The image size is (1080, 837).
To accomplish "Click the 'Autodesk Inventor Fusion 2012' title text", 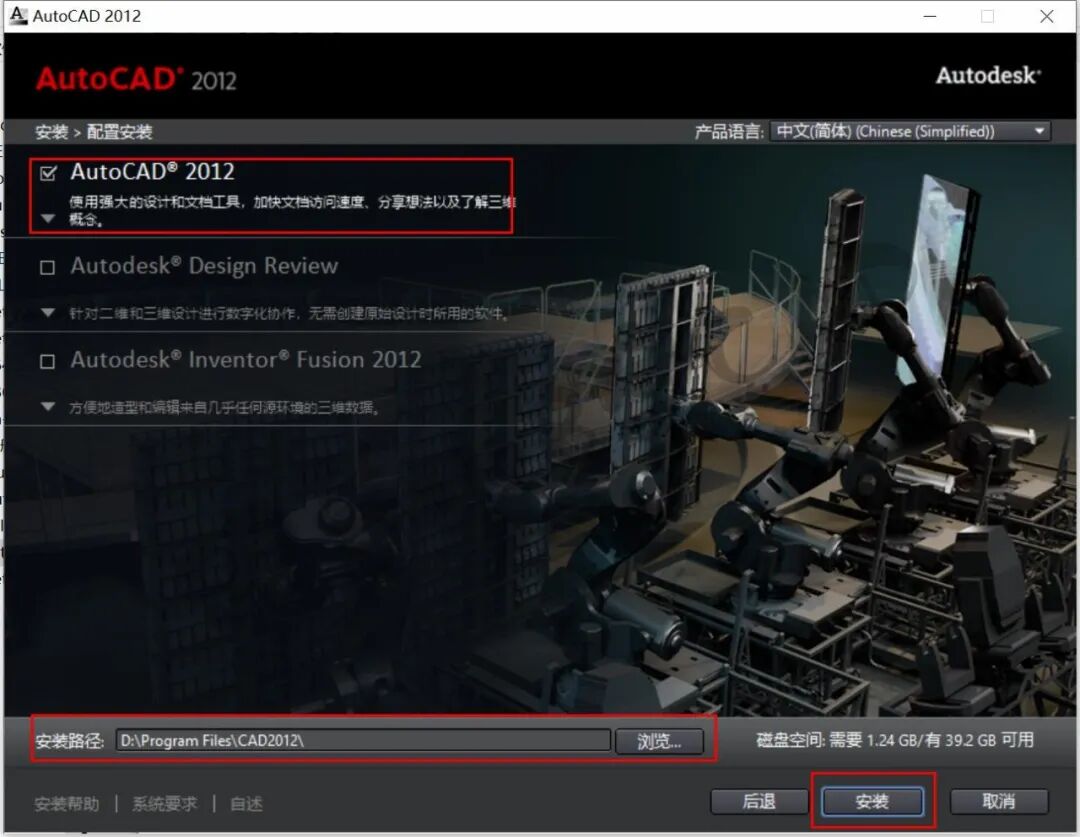I will coord(245,360).
